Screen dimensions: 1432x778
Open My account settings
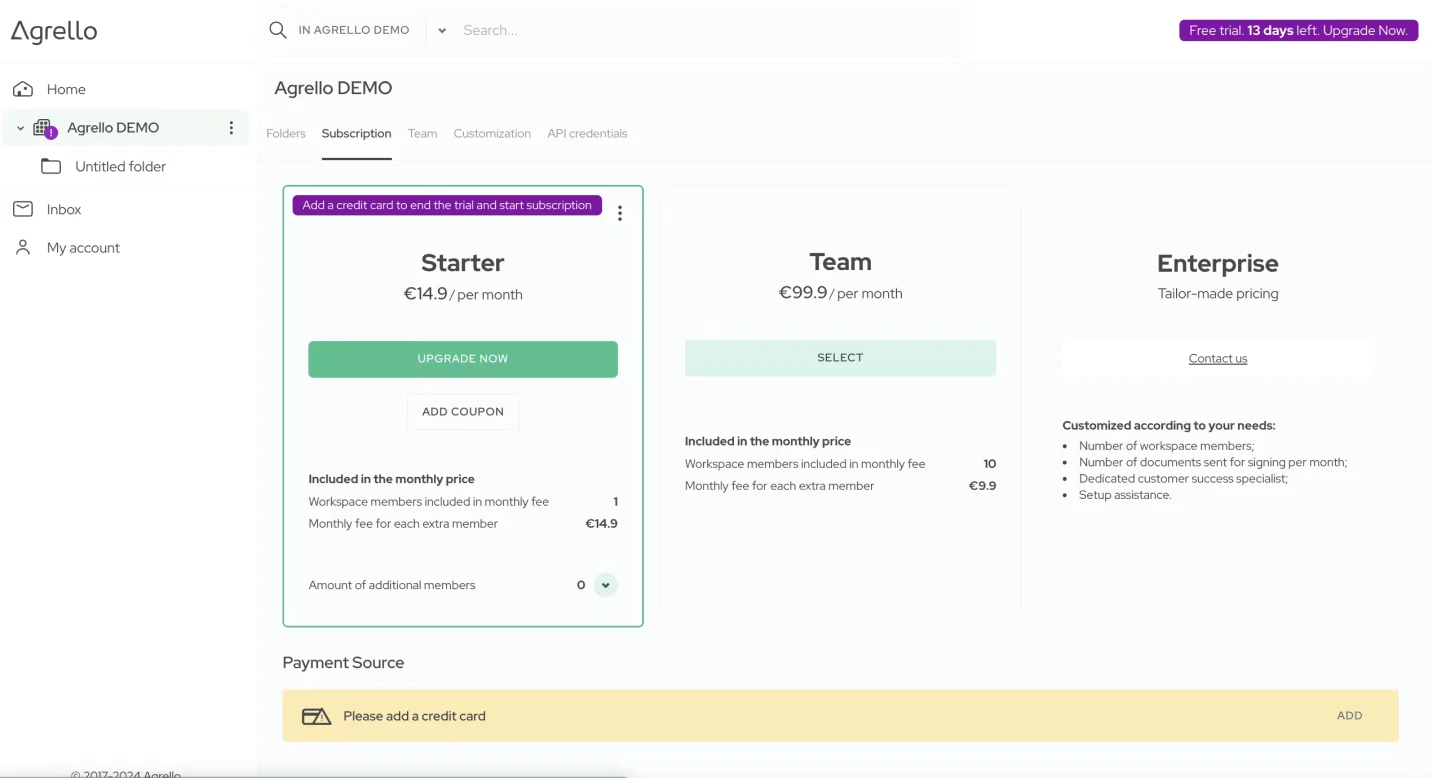84,247
